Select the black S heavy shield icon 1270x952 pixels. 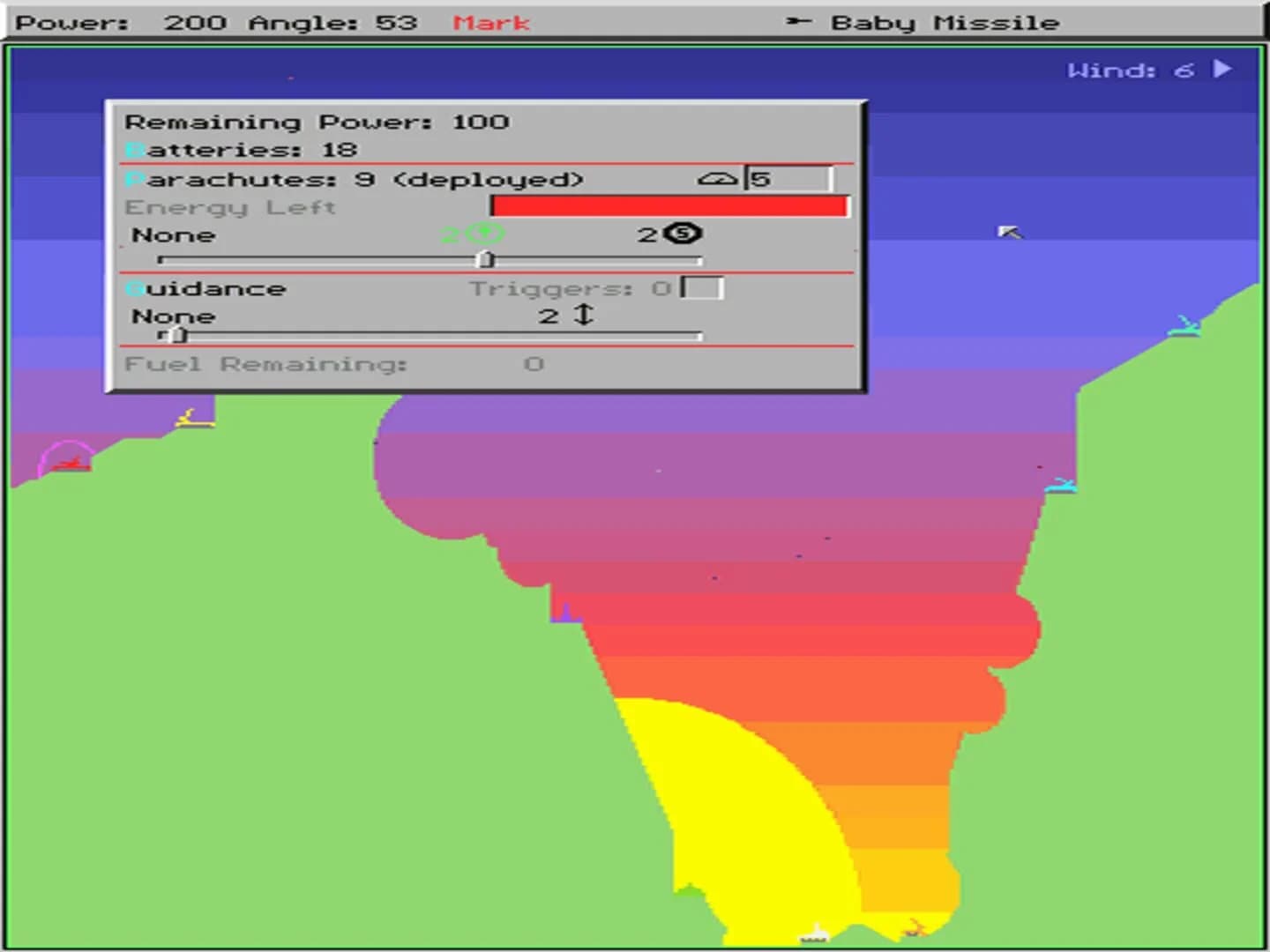tap(684, 234)
